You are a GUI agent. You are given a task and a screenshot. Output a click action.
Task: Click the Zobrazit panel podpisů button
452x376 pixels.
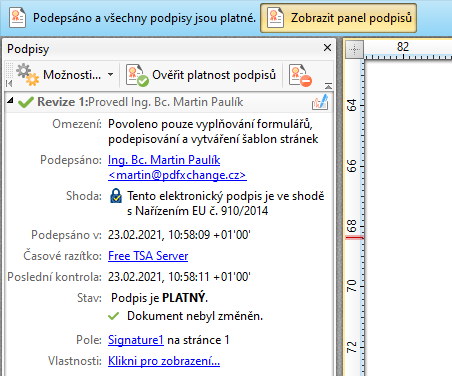tap(338, 18)
